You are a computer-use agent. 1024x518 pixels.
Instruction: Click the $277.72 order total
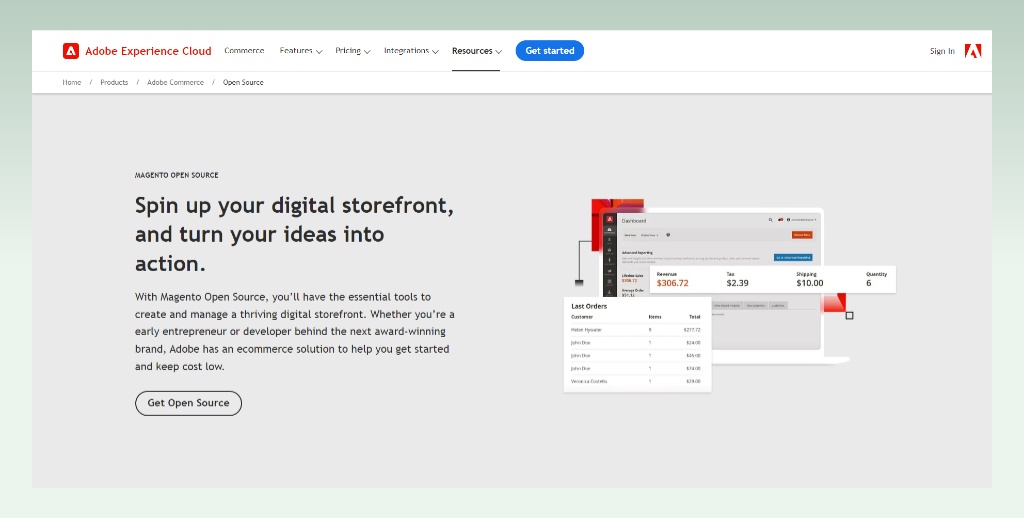click(692, 330)
